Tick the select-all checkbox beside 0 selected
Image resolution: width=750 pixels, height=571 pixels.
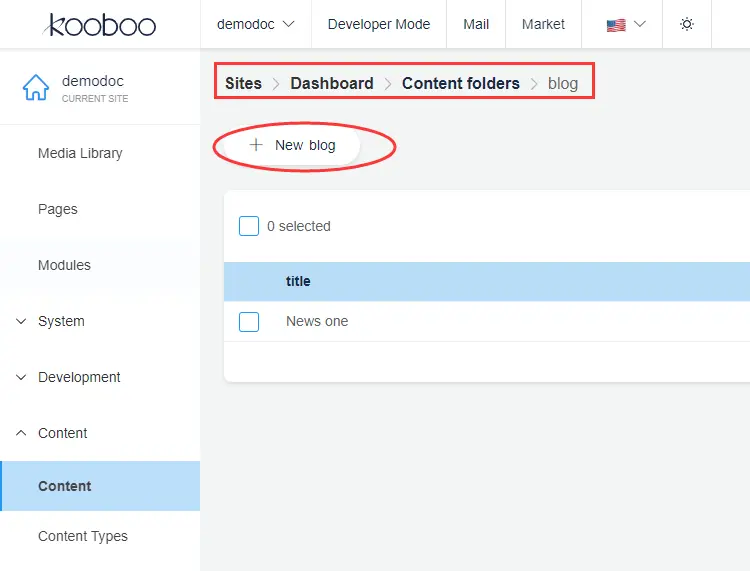[x=249, y=226]
